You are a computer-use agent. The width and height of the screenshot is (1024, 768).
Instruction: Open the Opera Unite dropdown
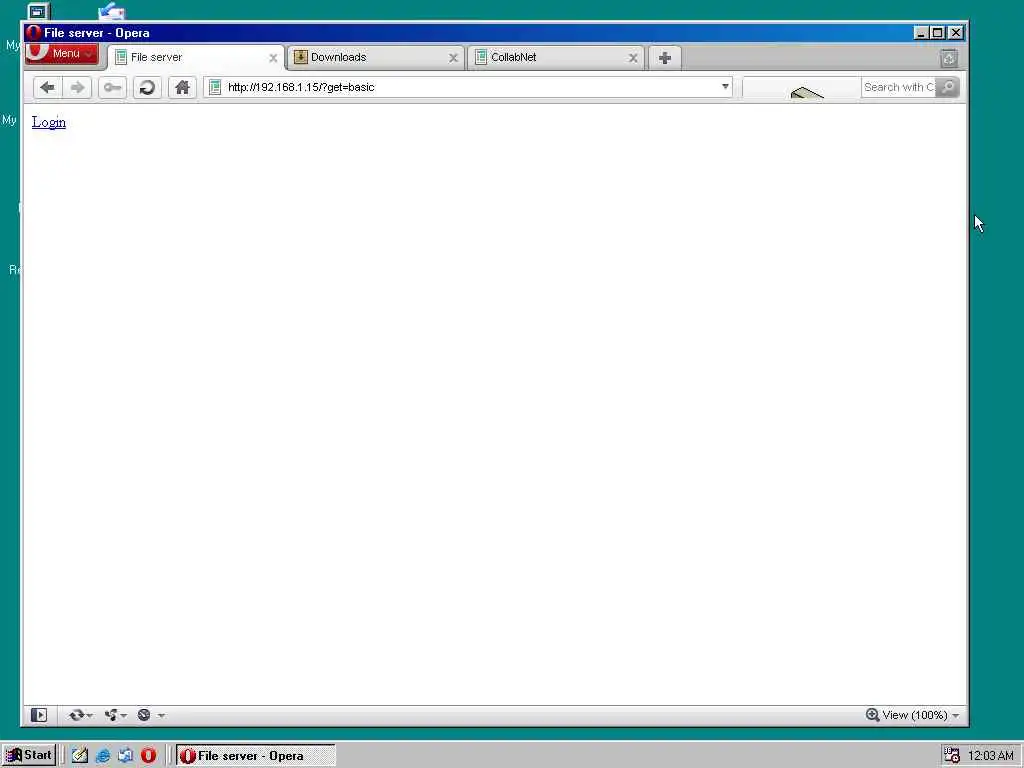tap(116, 715)
